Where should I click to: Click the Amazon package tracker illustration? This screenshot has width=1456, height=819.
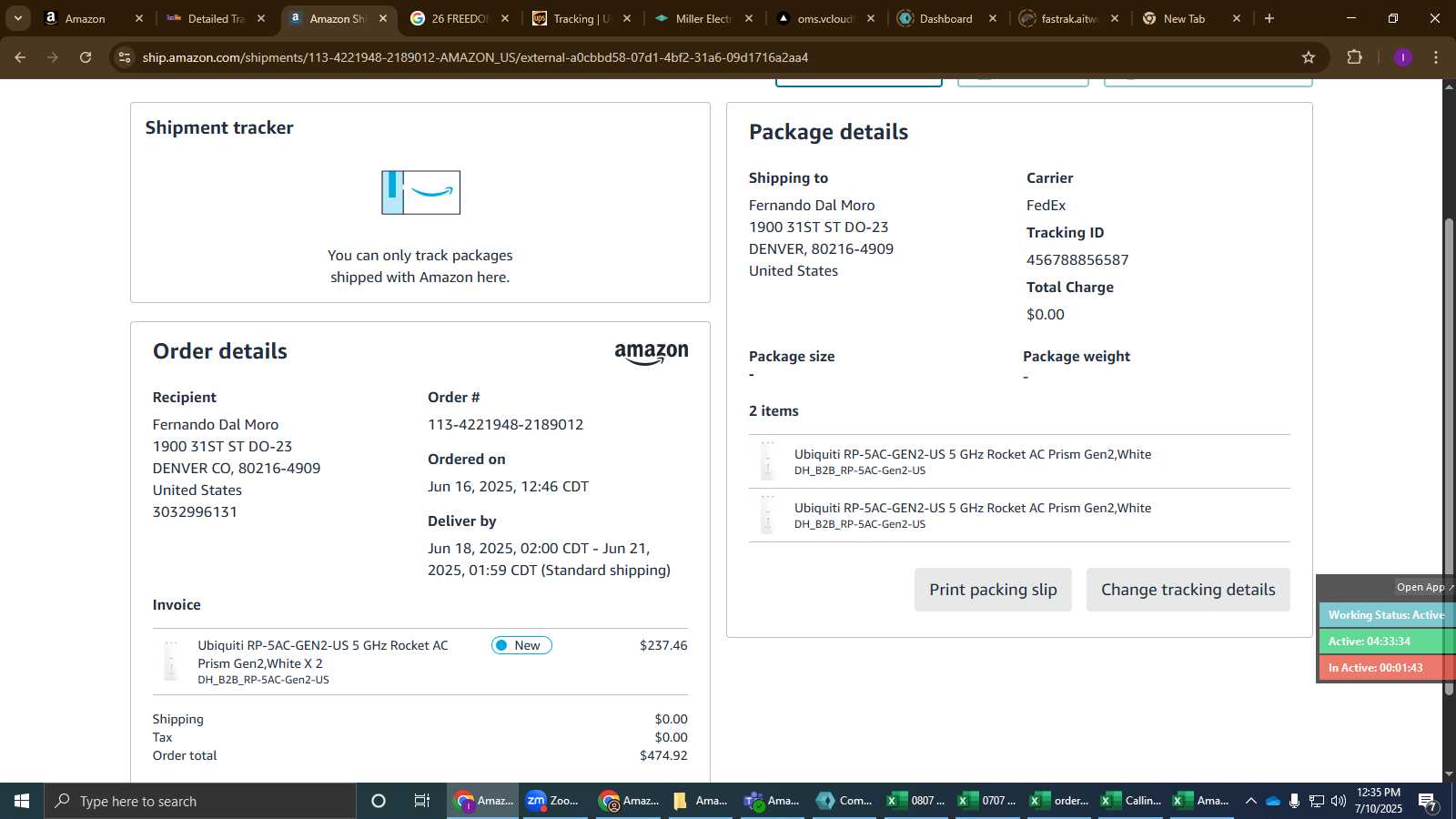(x=420, y=192)
